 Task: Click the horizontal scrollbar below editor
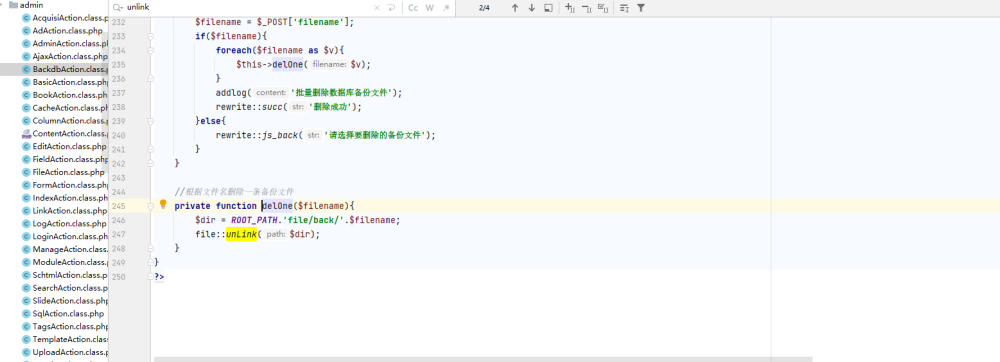coord(483,359)
